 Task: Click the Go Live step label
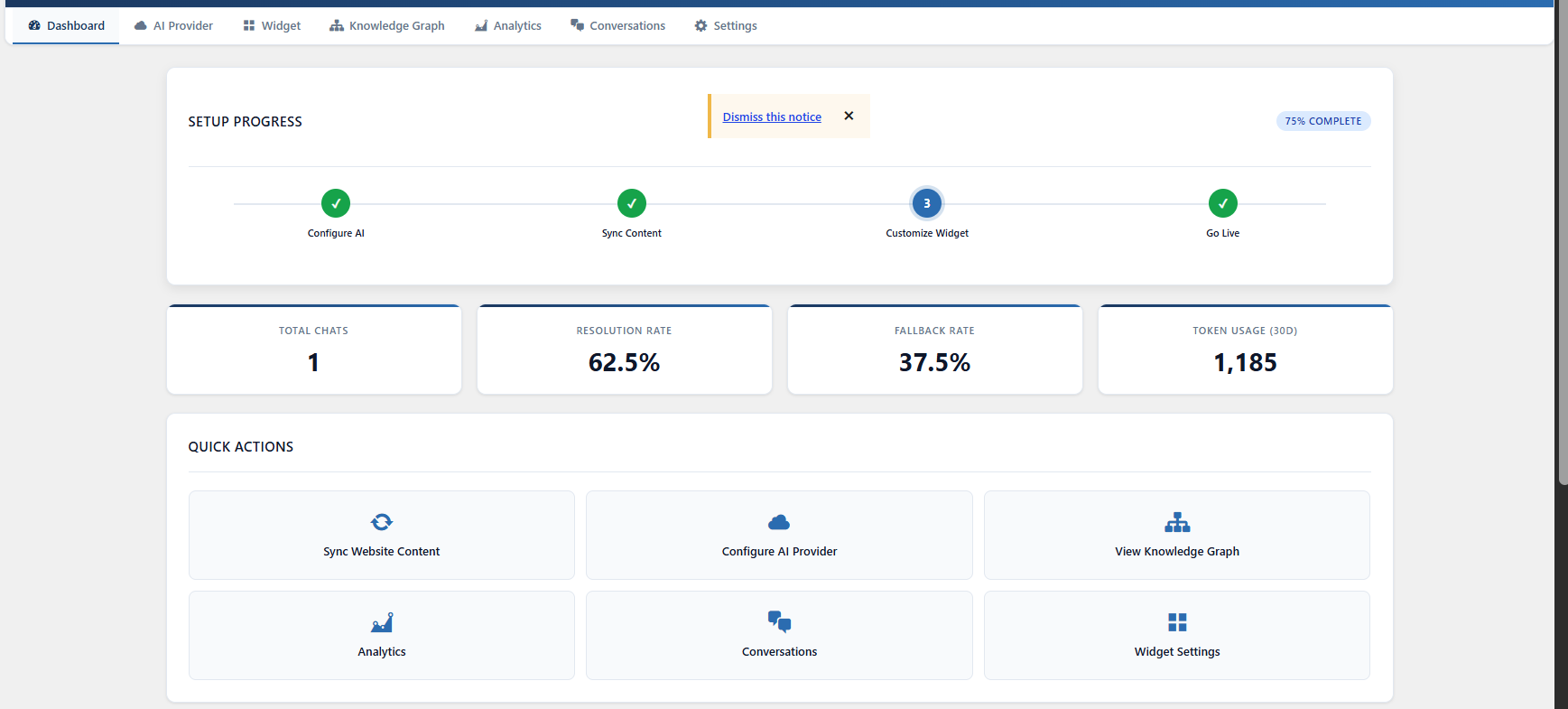coord(1223,233)
